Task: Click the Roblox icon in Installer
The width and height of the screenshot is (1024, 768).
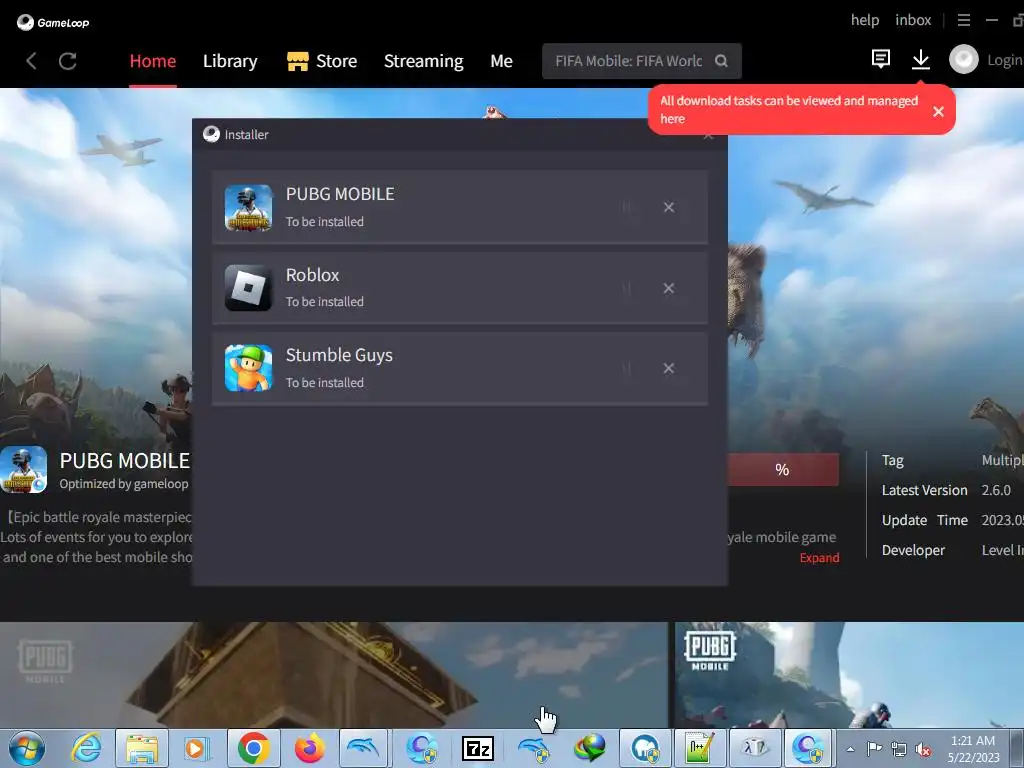Action: pyautogui.click(x=248, y=288)
